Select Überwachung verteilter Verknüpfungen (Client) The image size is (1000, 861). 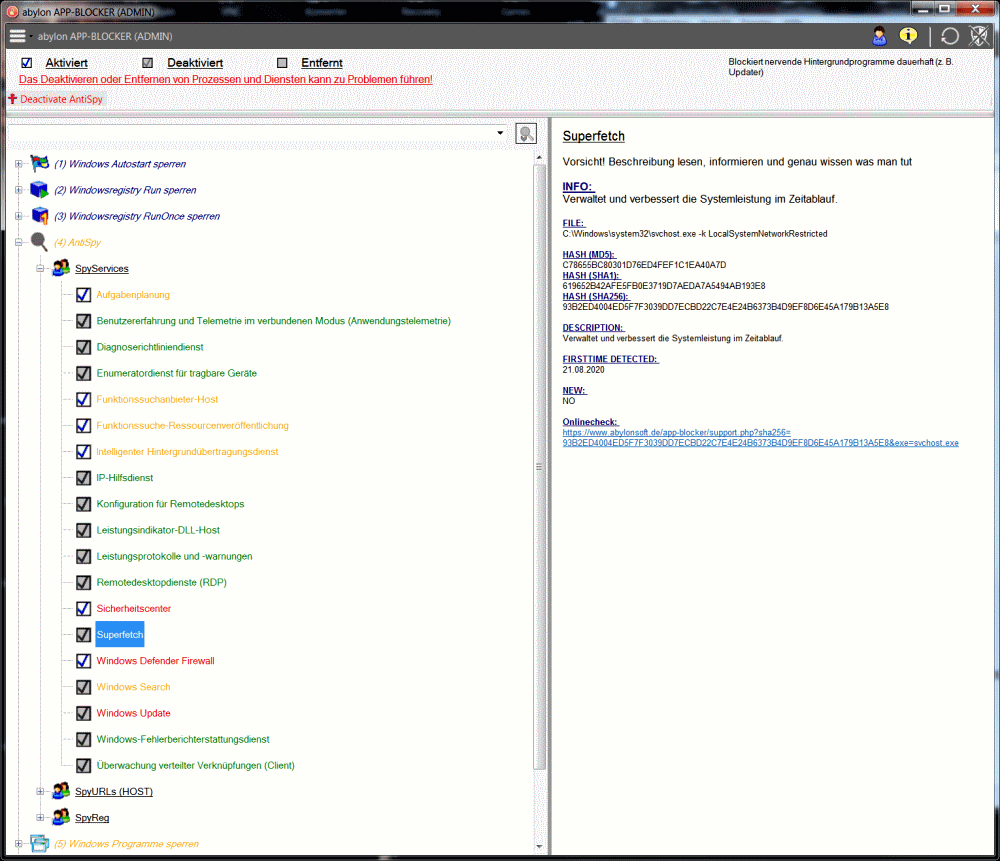click(x=196, y=765)
